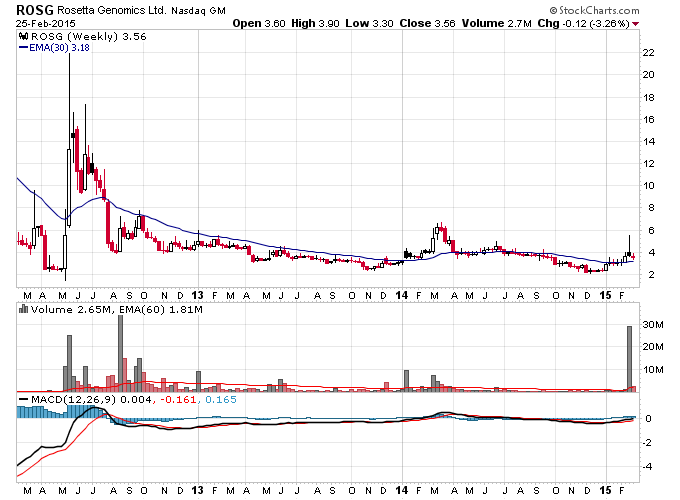Click the Volume 2.7M header value

497,23
